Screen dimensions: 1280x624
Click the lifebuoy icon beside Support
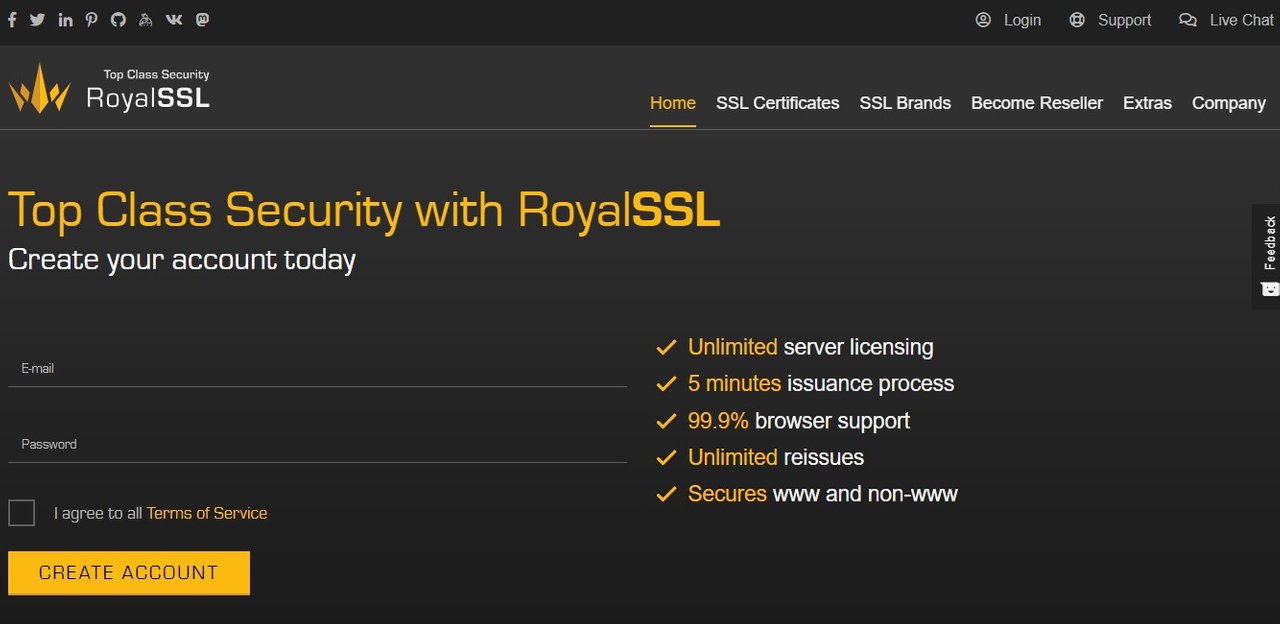[x=1077, y=20]
